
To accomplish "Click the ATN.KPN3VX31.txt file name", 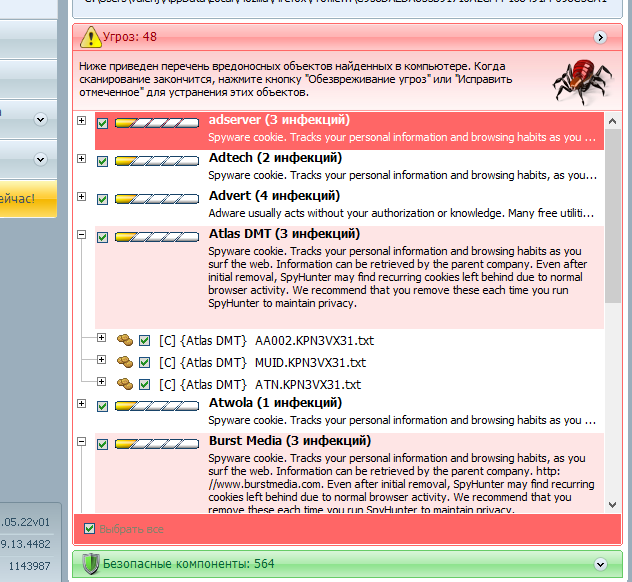I will point(308,385).
